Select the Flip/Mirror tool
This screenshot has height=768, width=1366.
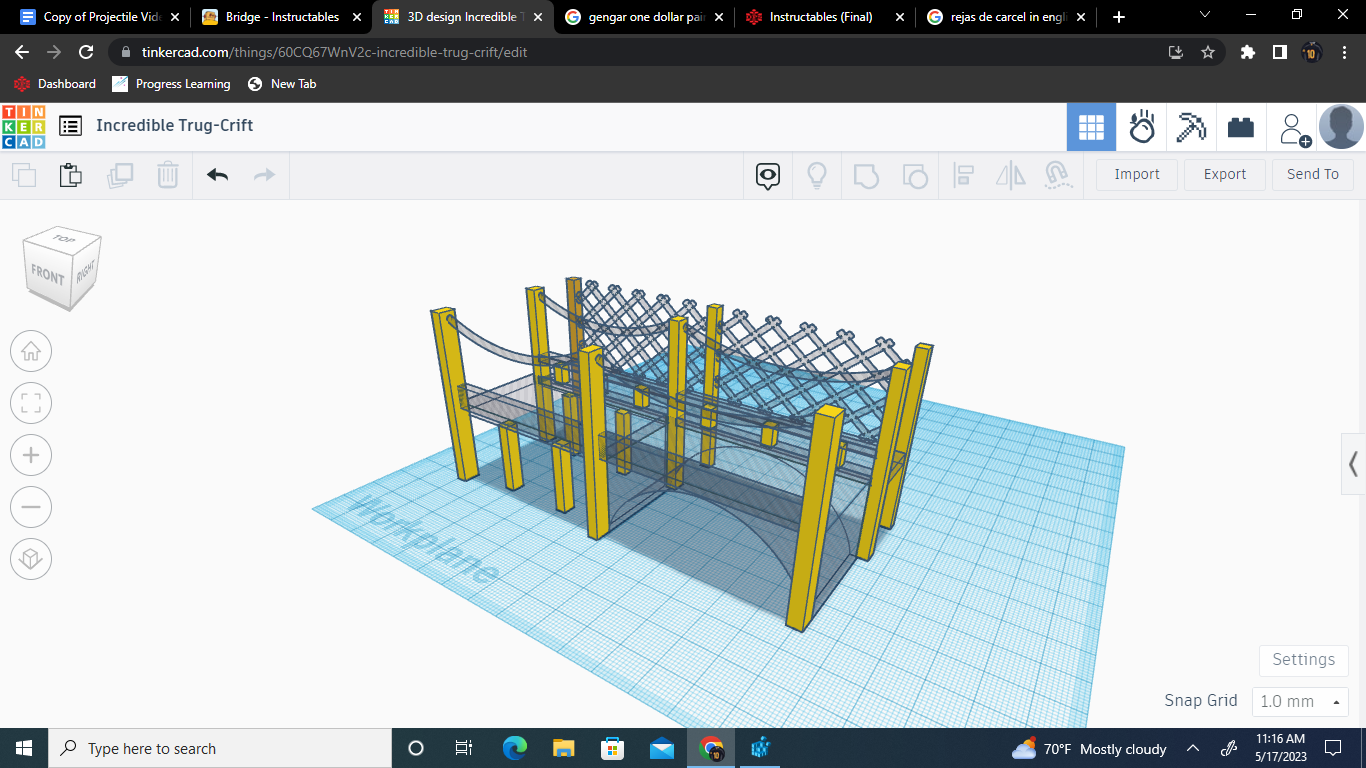tap(1010, 175)
